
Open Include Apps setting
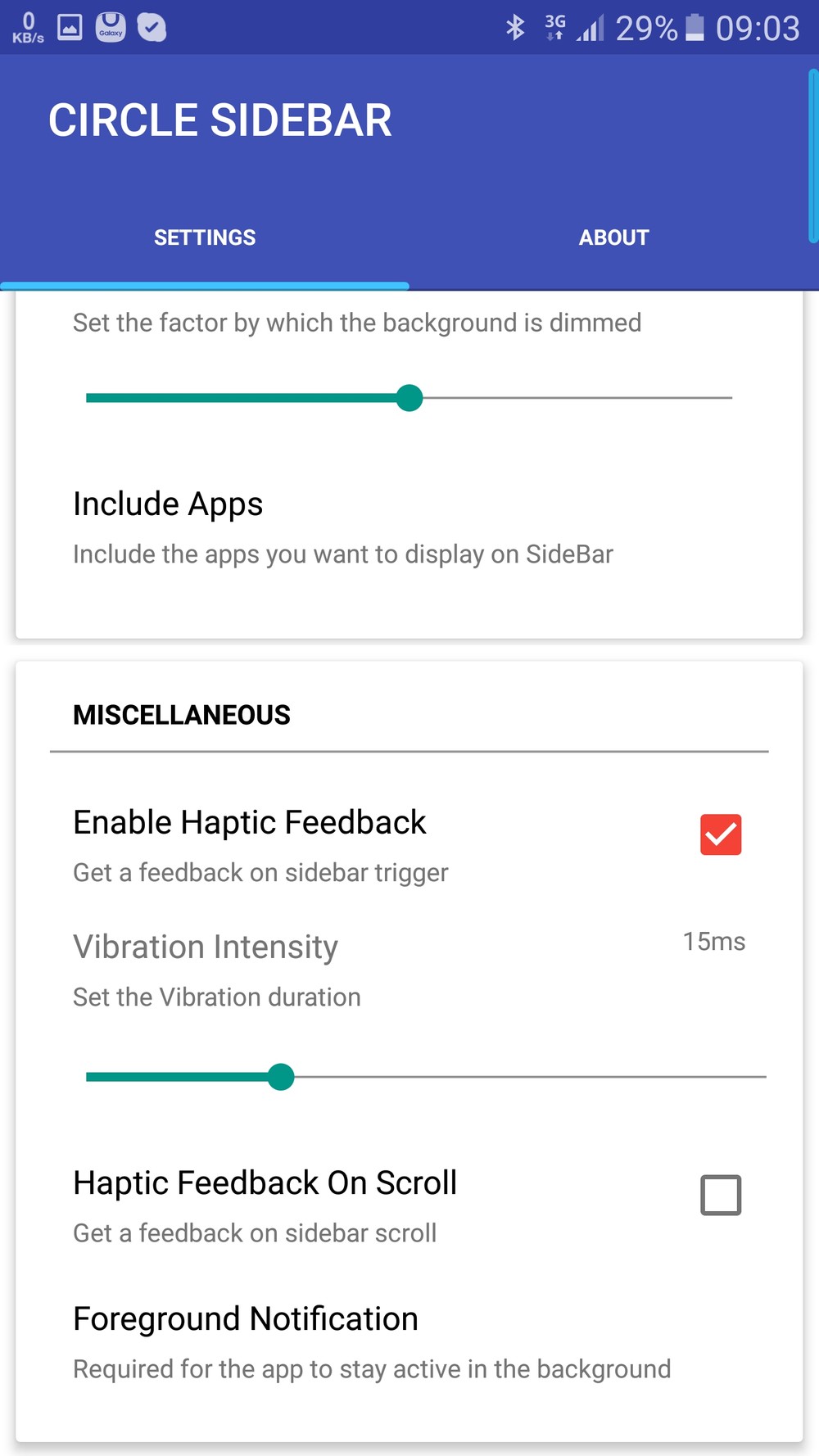point(342,528)
